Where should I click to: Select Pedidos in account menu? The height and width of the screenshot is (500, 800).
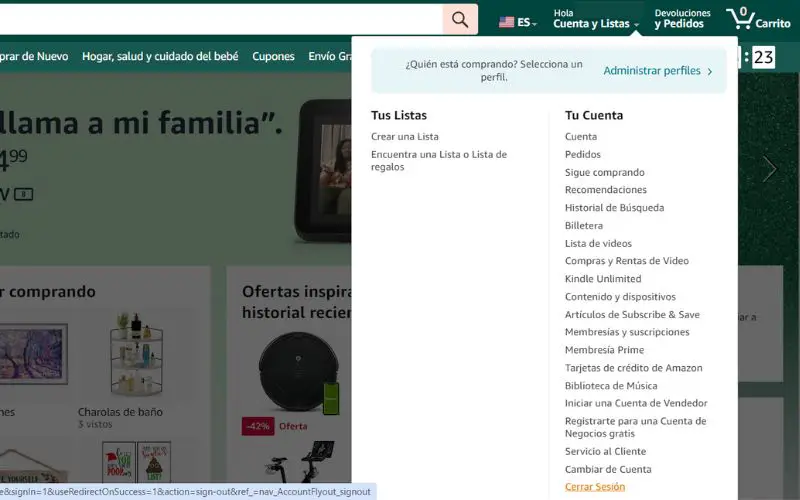coord(583,155)
